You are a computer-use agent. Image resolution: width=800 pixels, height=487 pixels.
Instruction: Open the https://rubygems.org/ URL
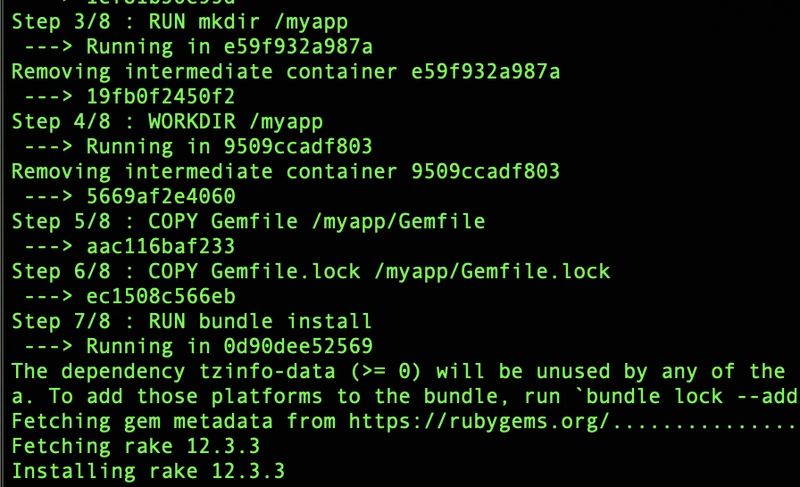pos(479,422)
